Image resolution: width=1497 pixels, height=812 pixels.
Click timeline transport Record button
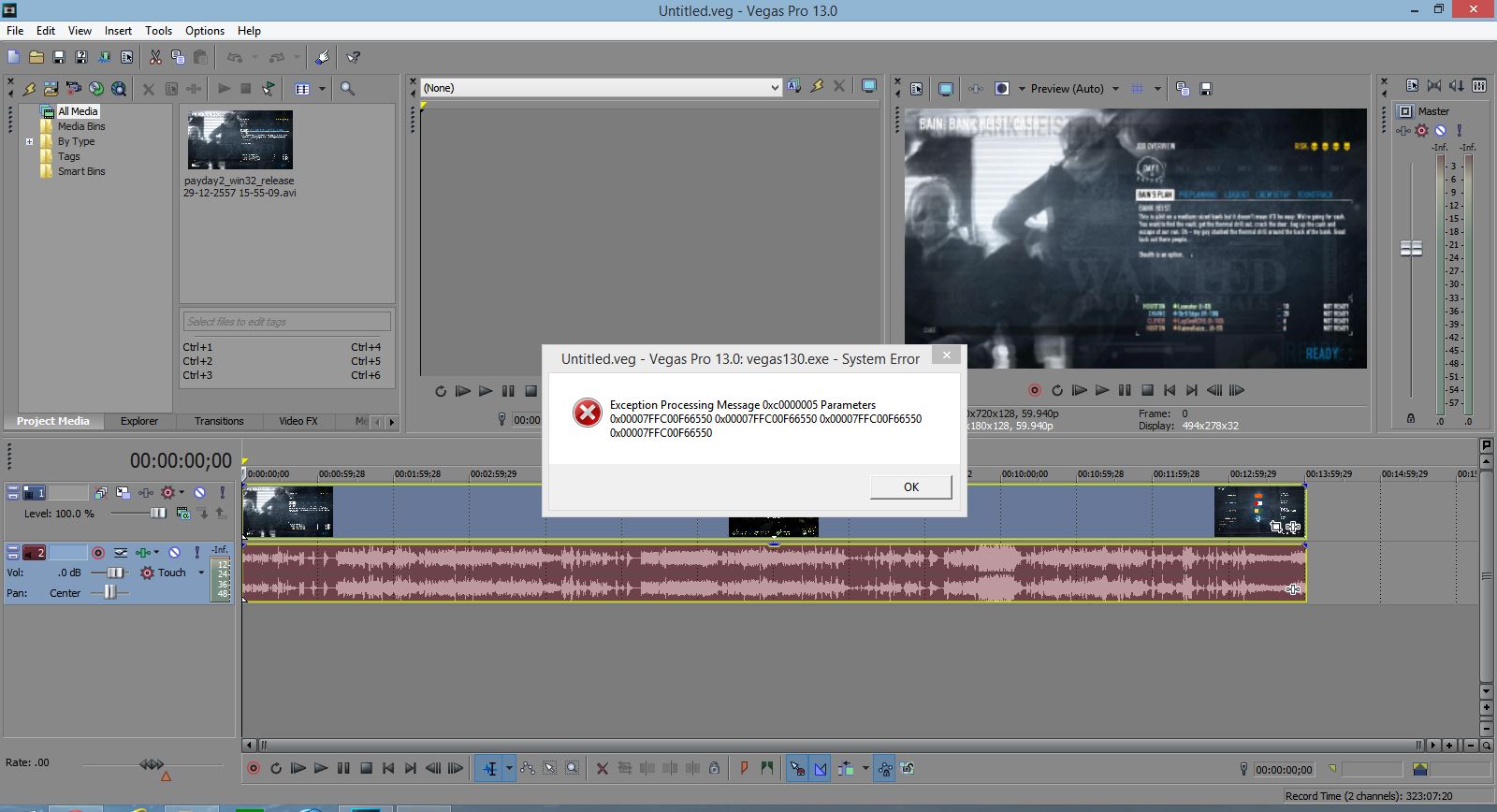[x=253, y=768]
